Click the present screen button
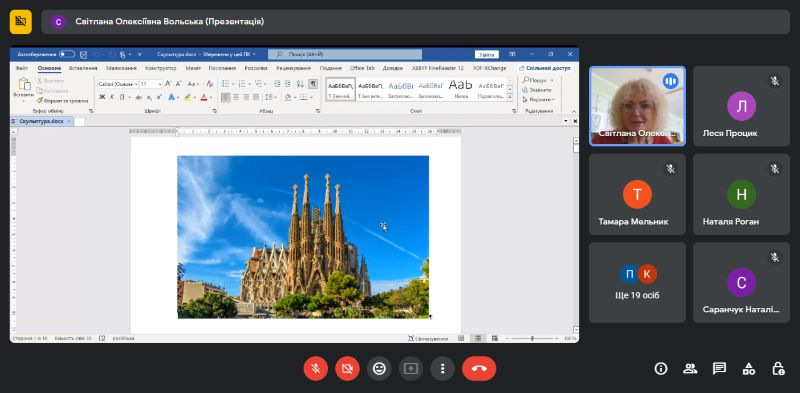The image size is (800, 393). [411, 369]
